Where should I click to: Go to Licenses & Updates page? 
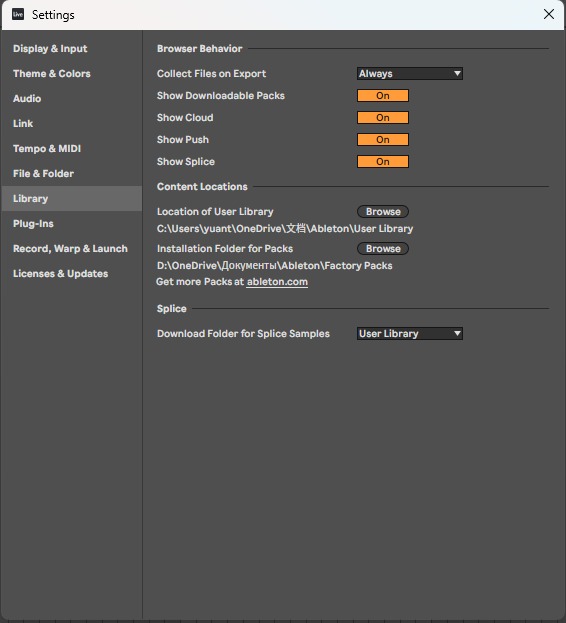pos(60,274)
